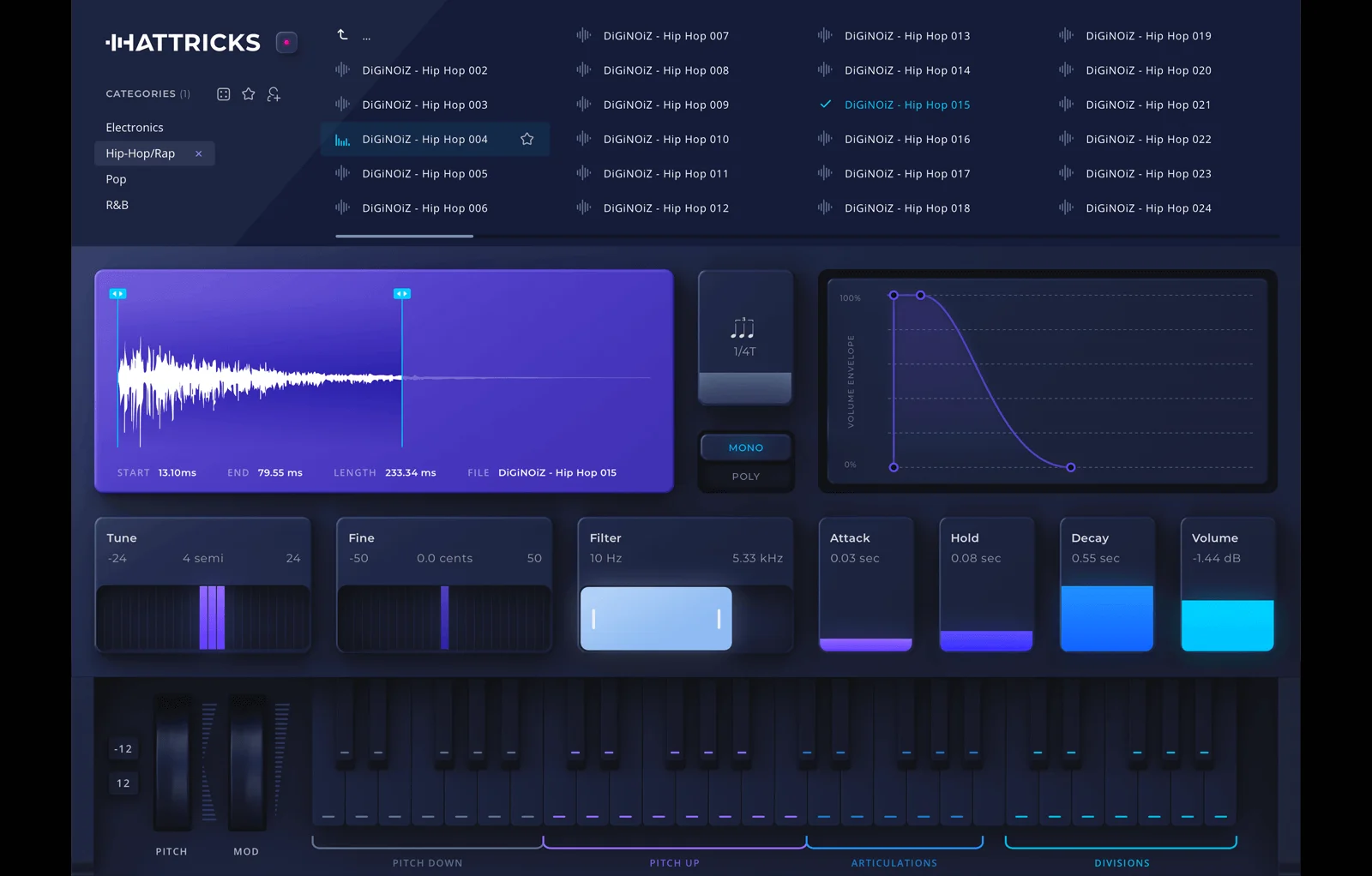Click the waveform icon of Hip Hop 010
This screenshot has height=876, width=1372.
[x=584, y=139]
